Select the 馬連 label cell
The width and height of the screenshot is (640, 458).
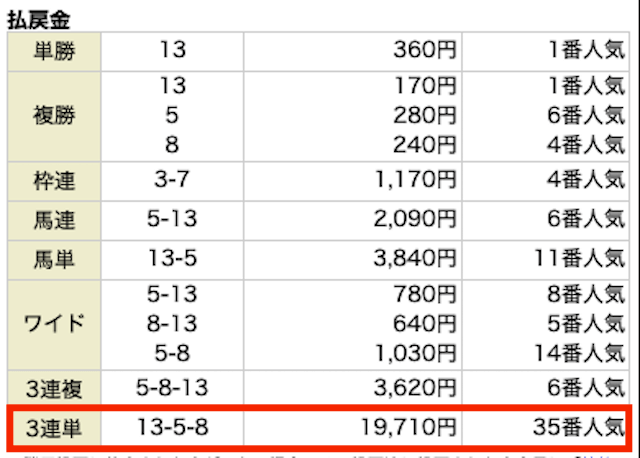[x=54, y=220]
